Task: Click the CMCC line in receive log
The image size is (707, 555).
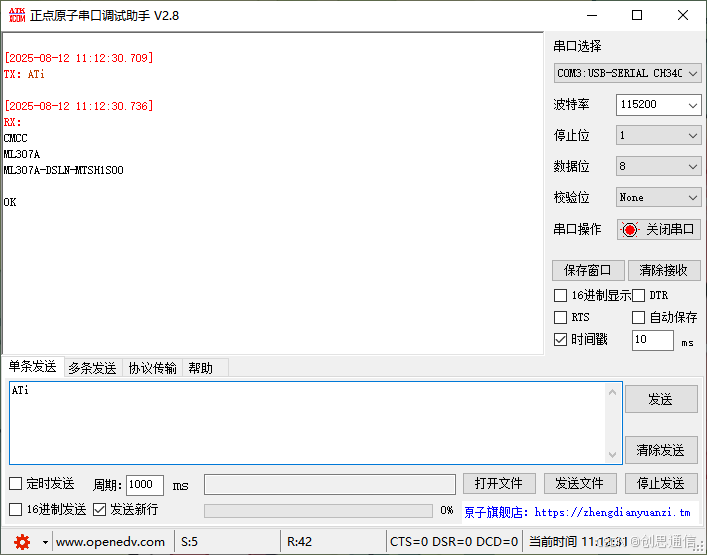Action: [x=16, y=138]
